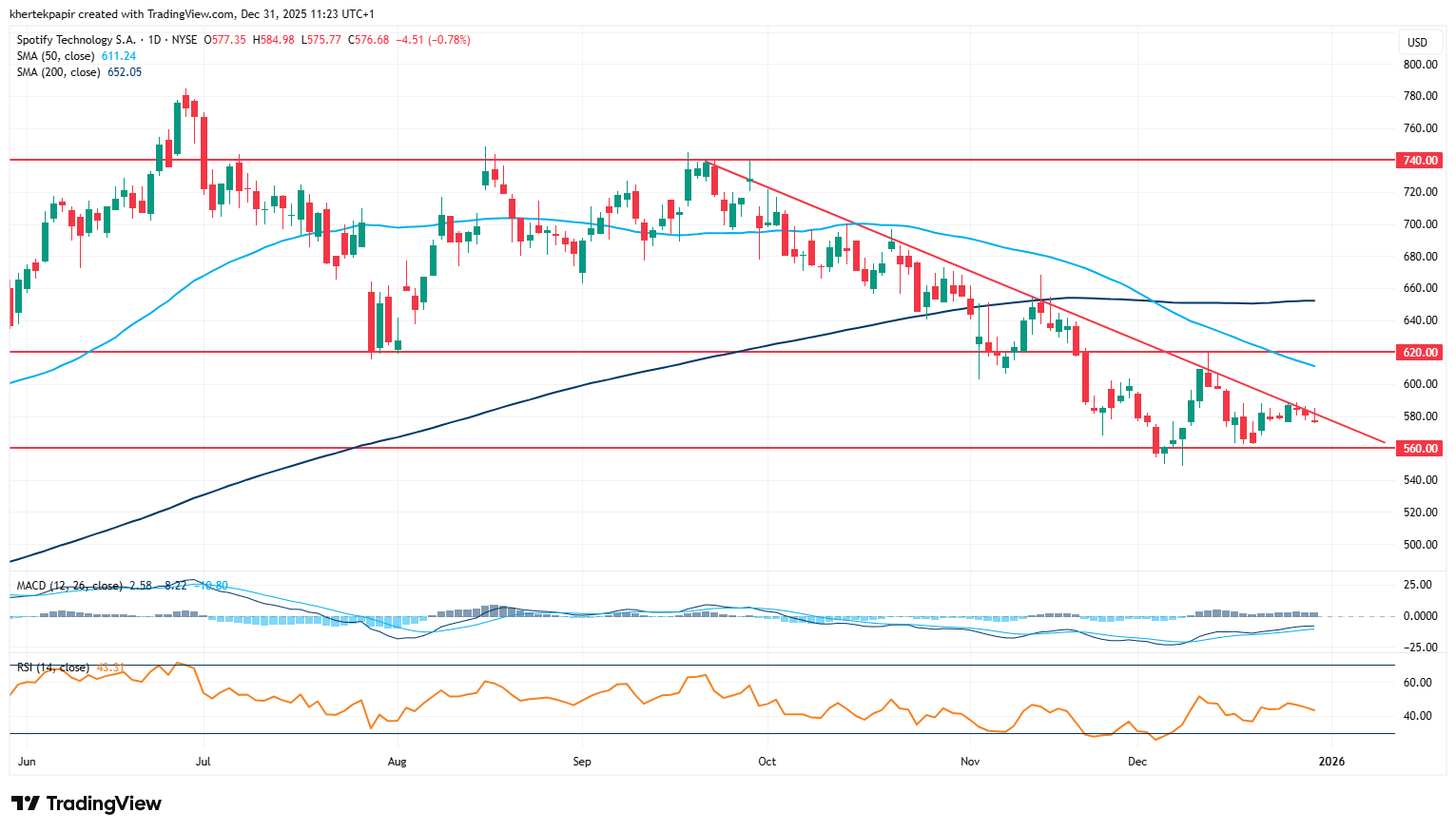
Task: Click the 60.00 level on RSI scale
Action: tap(1417, 683)
